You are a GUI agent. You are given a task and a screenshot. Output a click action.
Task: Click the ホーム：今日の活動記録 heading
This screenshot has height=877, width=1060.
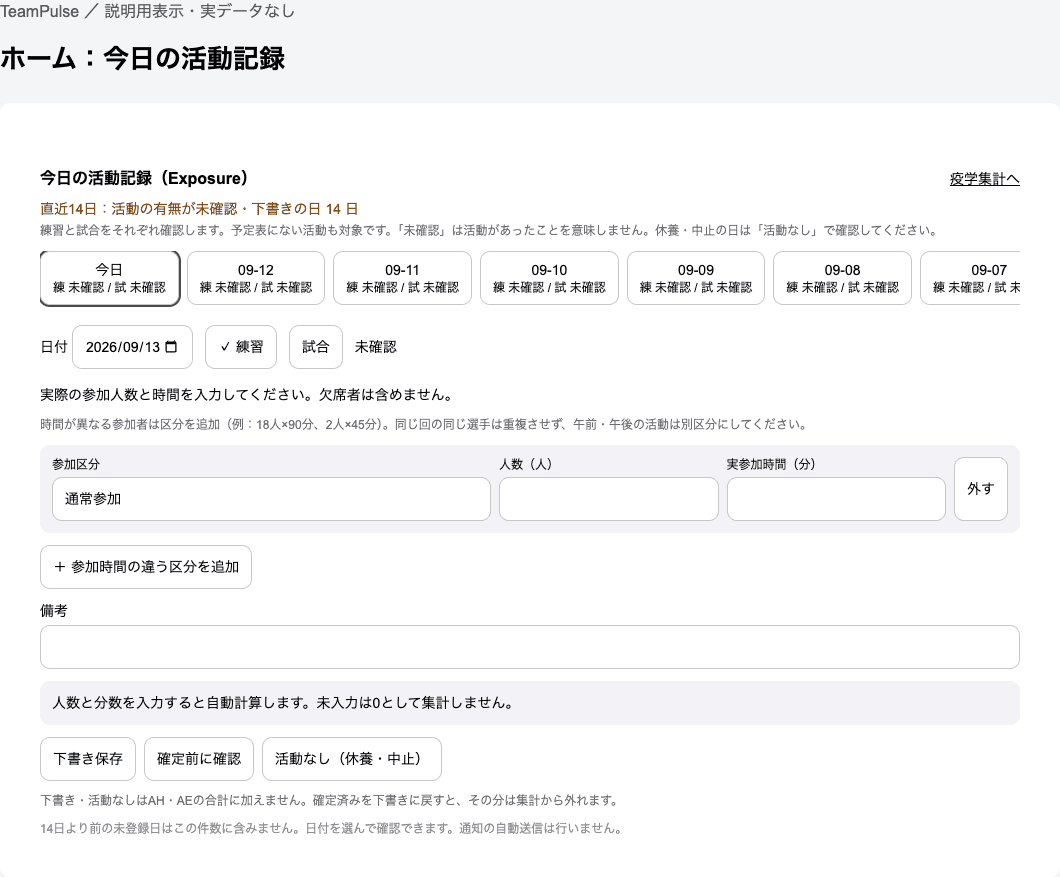(143, 58)
